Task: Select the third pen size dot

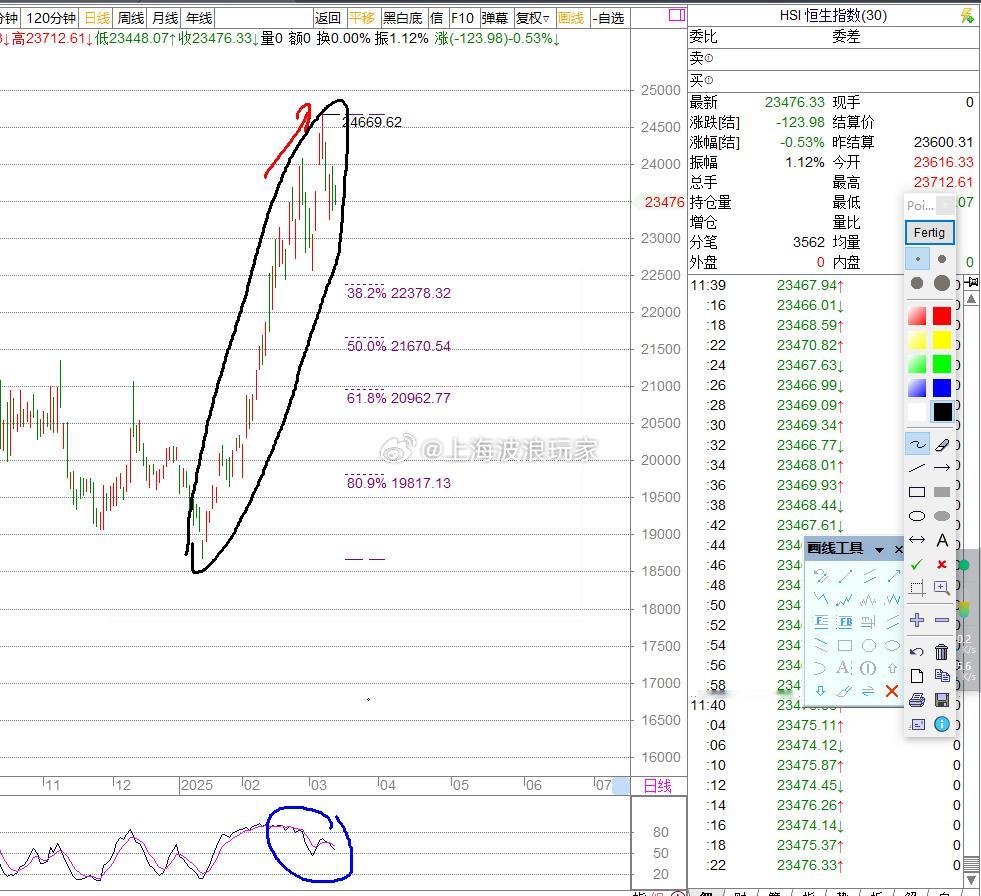Action: pyautogui.click(x=917, y=283)
